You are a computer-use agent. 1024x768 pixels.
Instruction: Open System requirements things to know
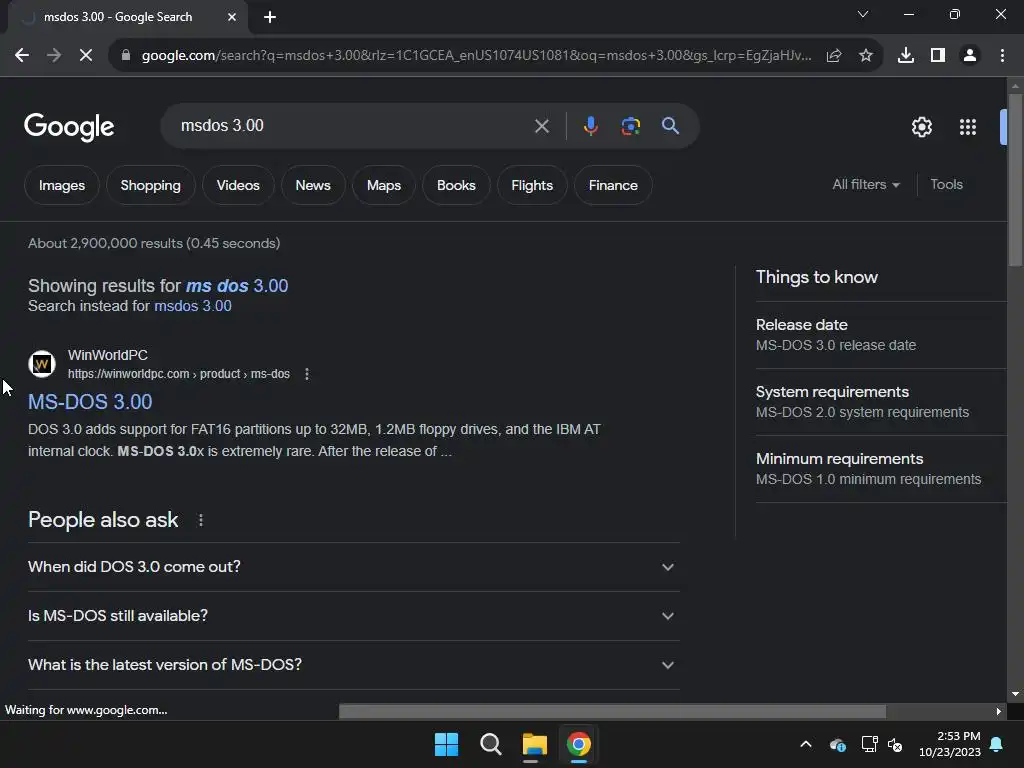pyautogui.click(x=881, y=402)
